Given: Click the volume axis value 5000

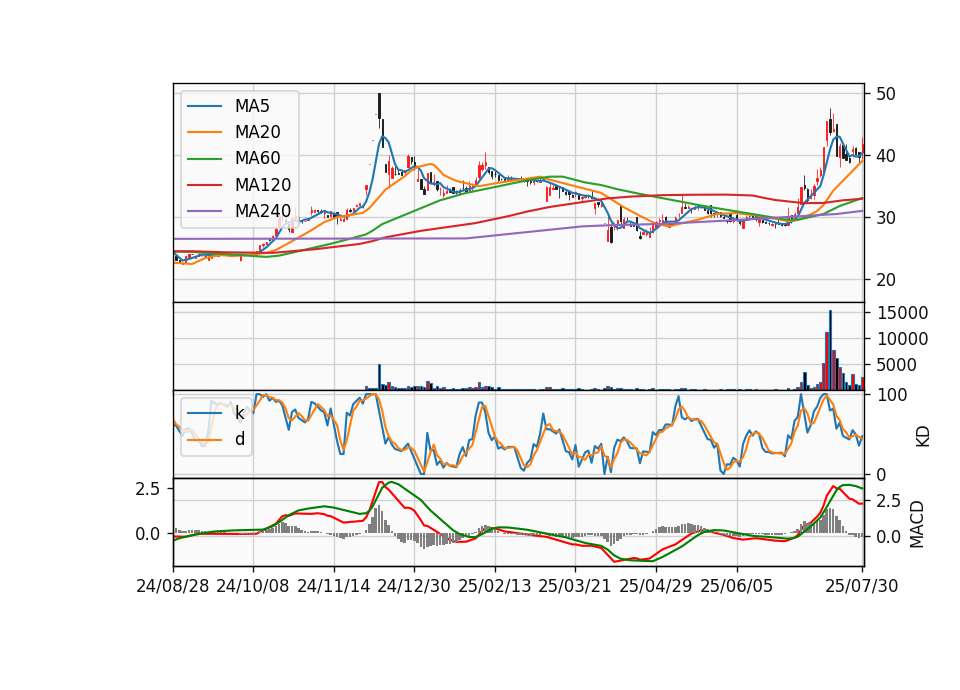Looking at the screenshot, I should [897, 366].
